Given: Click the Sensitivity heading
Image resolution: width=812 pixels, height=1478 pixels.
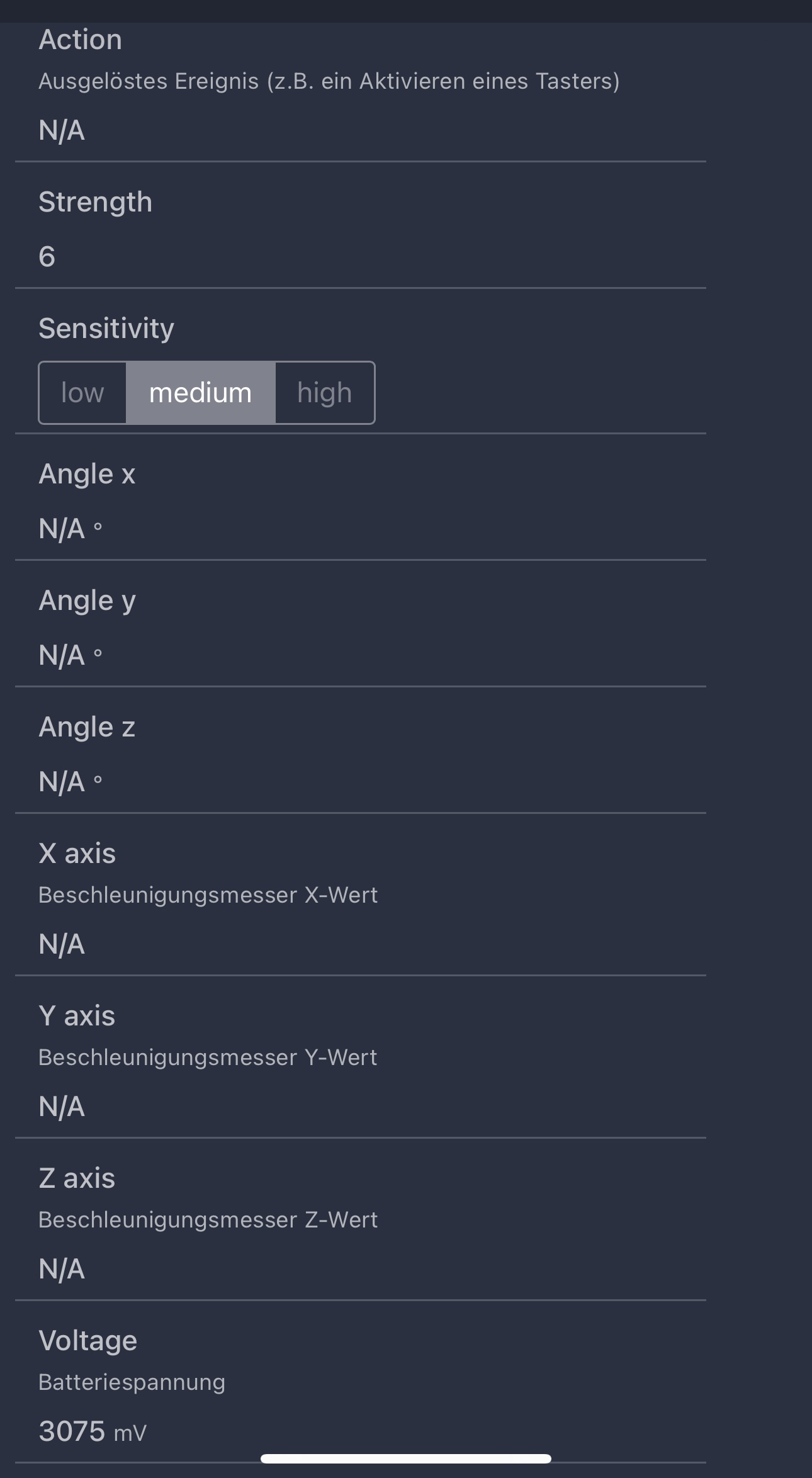Looking at the screenshot, I should click(x=106, y=328).
